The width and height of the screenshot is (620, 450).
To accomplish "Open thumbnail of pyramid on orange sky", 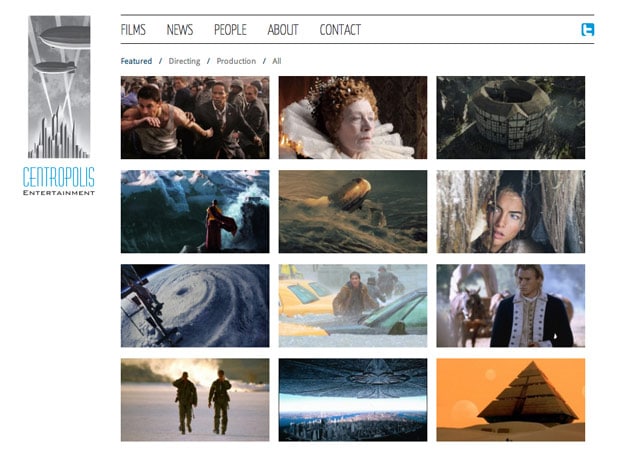I will 510,400.
